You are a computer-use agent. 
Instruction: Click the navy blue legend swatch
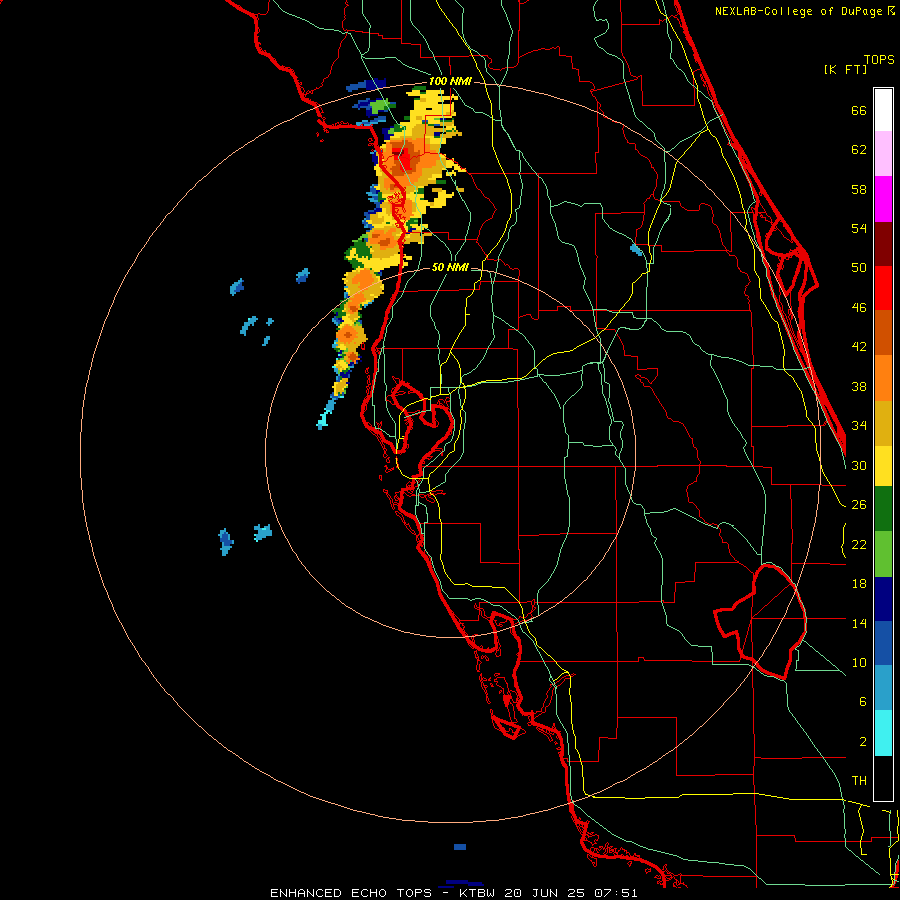coord(883,599)
